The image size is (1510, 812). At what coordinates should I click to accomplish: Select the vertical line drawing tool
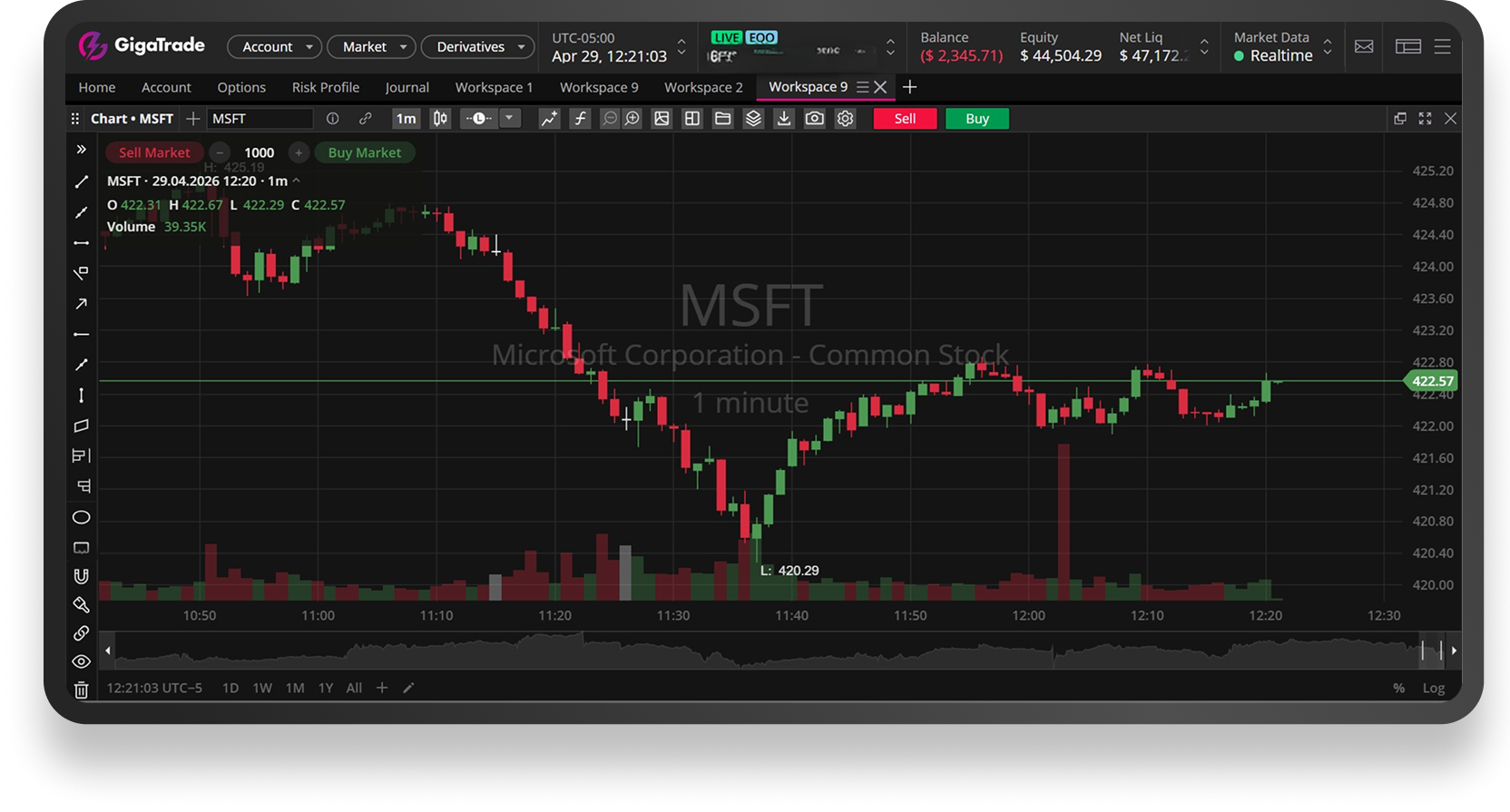[81, 396]
